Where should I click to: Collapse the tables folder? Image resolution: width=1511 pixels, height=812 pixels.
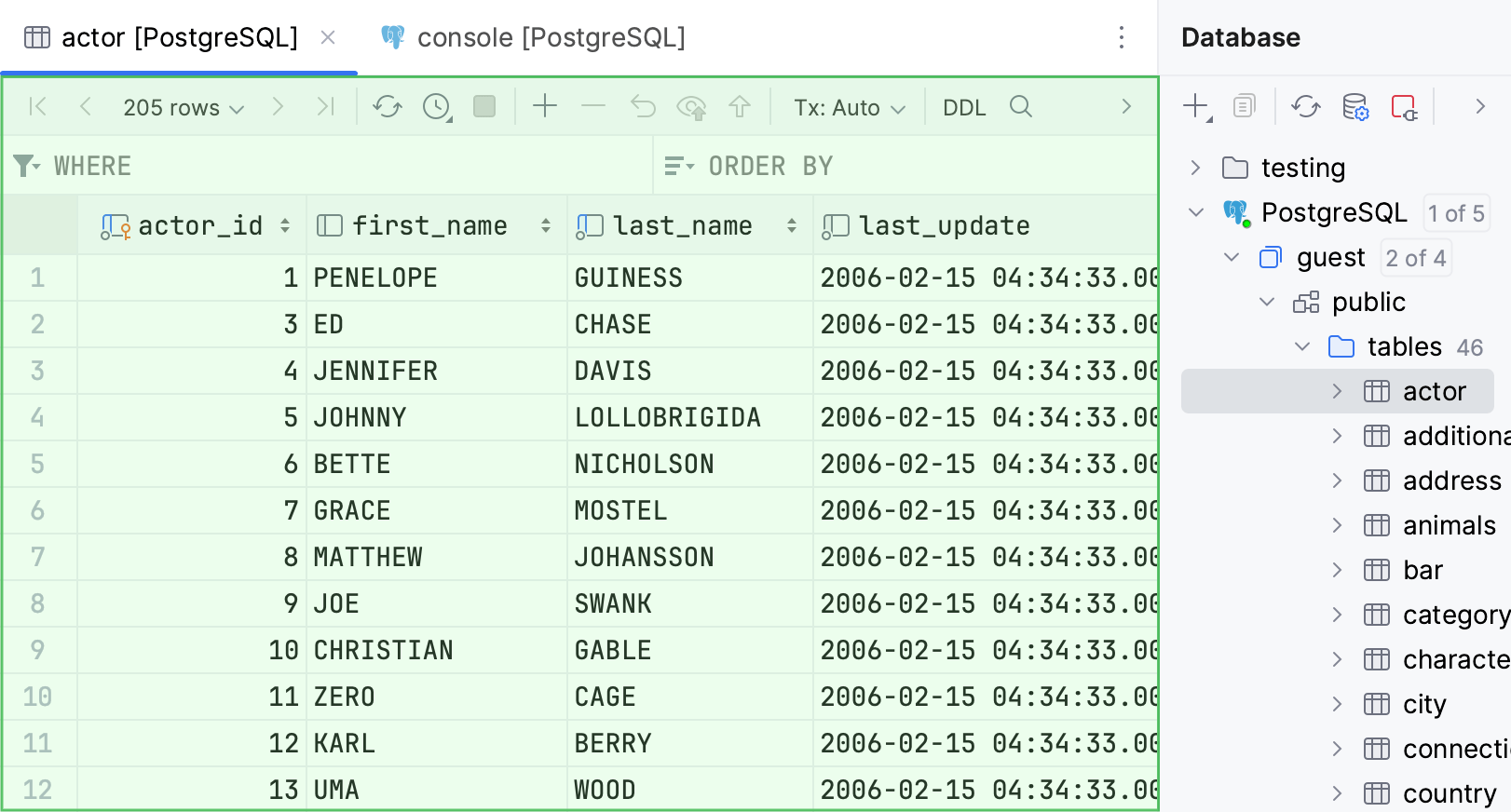click(1301, 346)
